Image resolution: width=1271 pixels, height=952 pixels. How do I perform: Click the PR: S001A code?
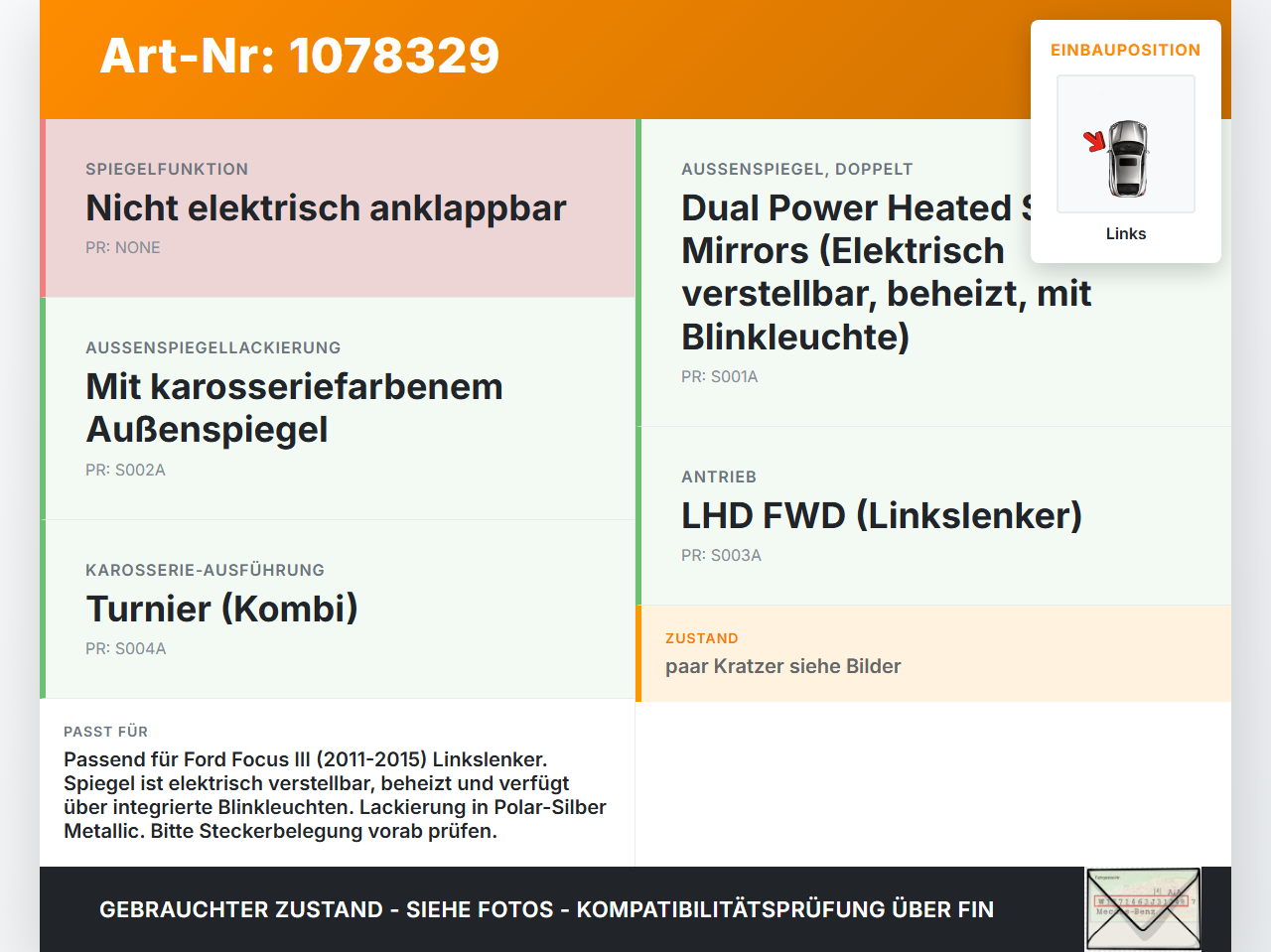720,376
